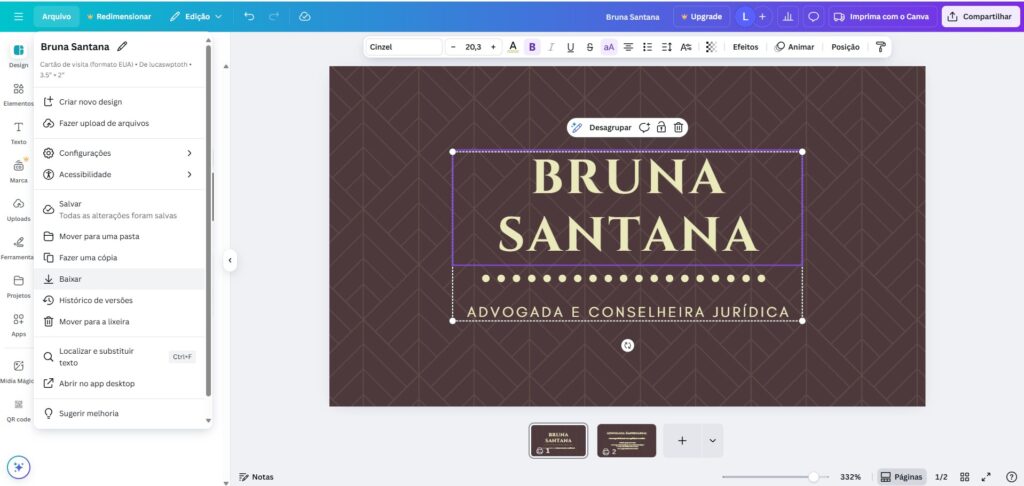Screen dimensions: 1024x486
Task: Toggle bold formatting
Action: pos(532,47)
